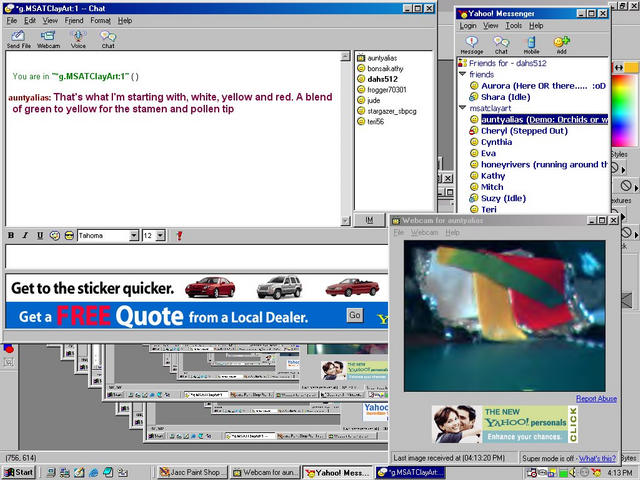This screenshot has height=480, width=640.
Task: Collapse the msatclayart group
Action: coord(462,108)
